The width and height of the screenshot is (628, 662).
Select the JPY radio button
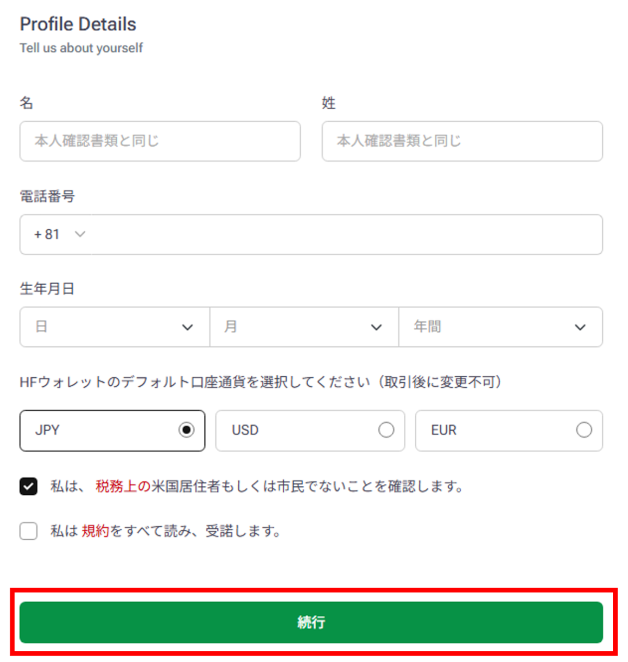click(x=186, y=430)
